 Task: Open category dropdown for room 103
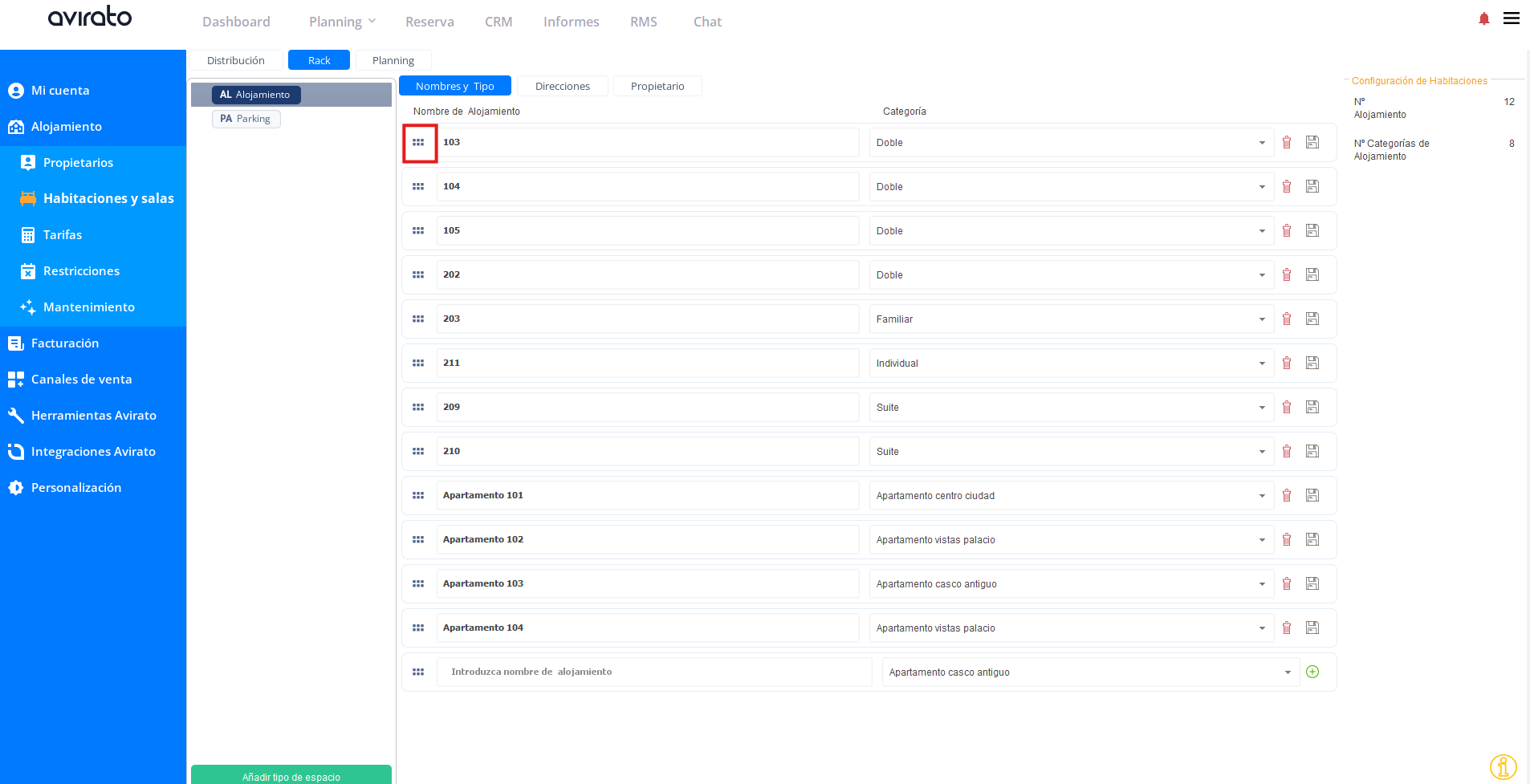click(x=1071, y=142)
